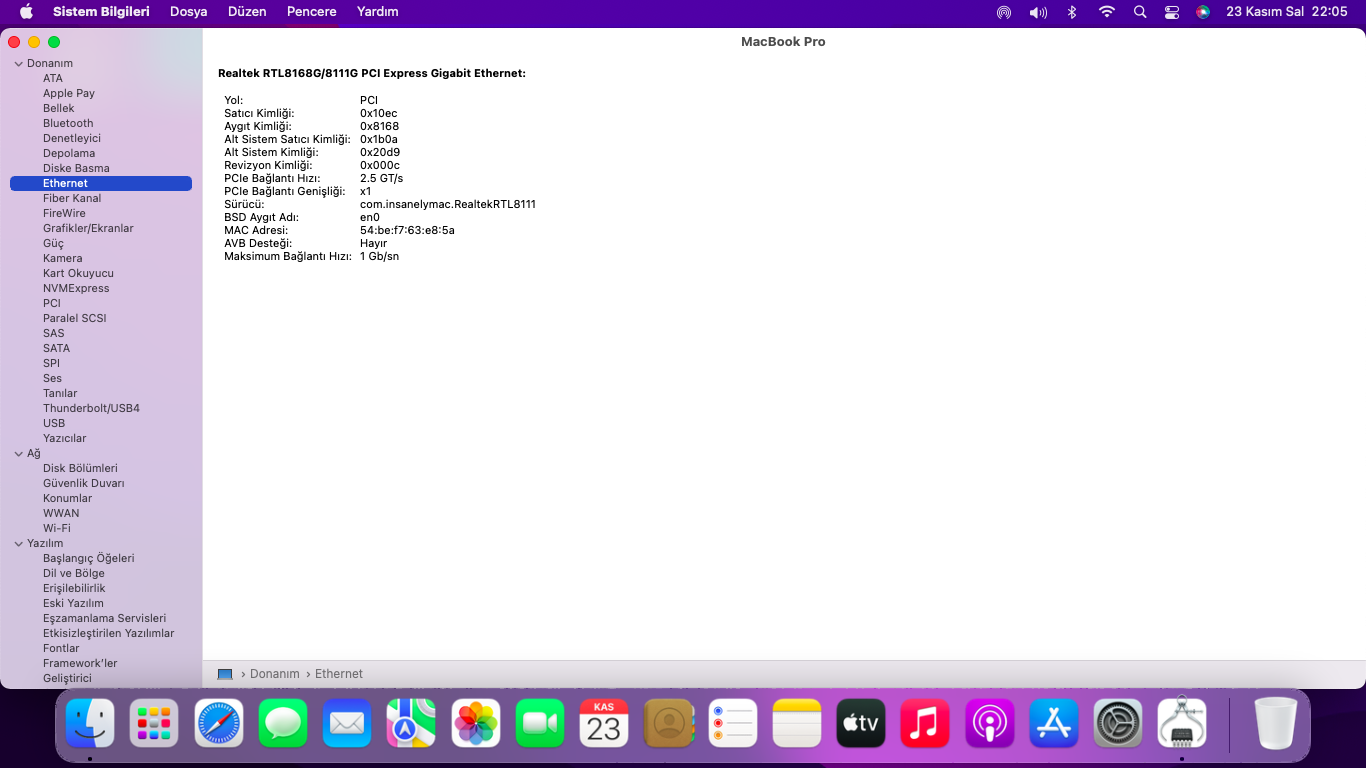The image size is (1366, 768).
Task: Open Finder from the dock
Action: click(90, 723)
